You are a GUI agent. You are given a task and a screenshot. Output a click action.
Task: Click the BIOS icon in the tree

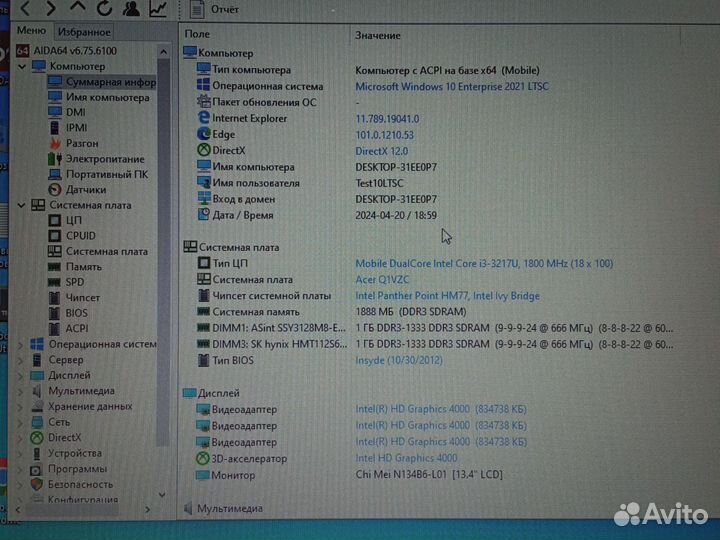click(55, 313)
